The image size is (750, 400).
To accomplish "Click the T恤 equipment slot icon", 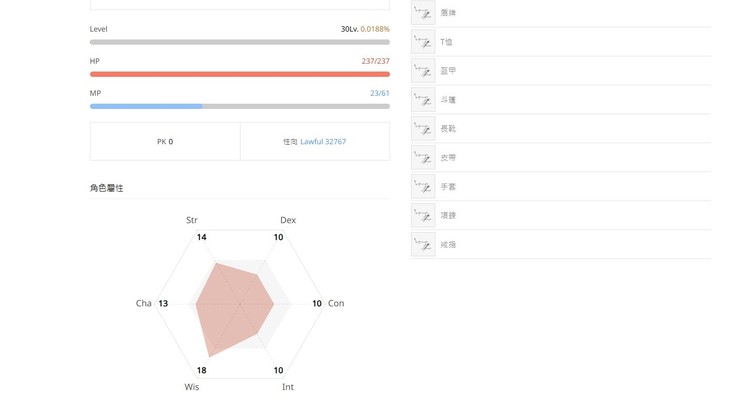I will 423,42.
